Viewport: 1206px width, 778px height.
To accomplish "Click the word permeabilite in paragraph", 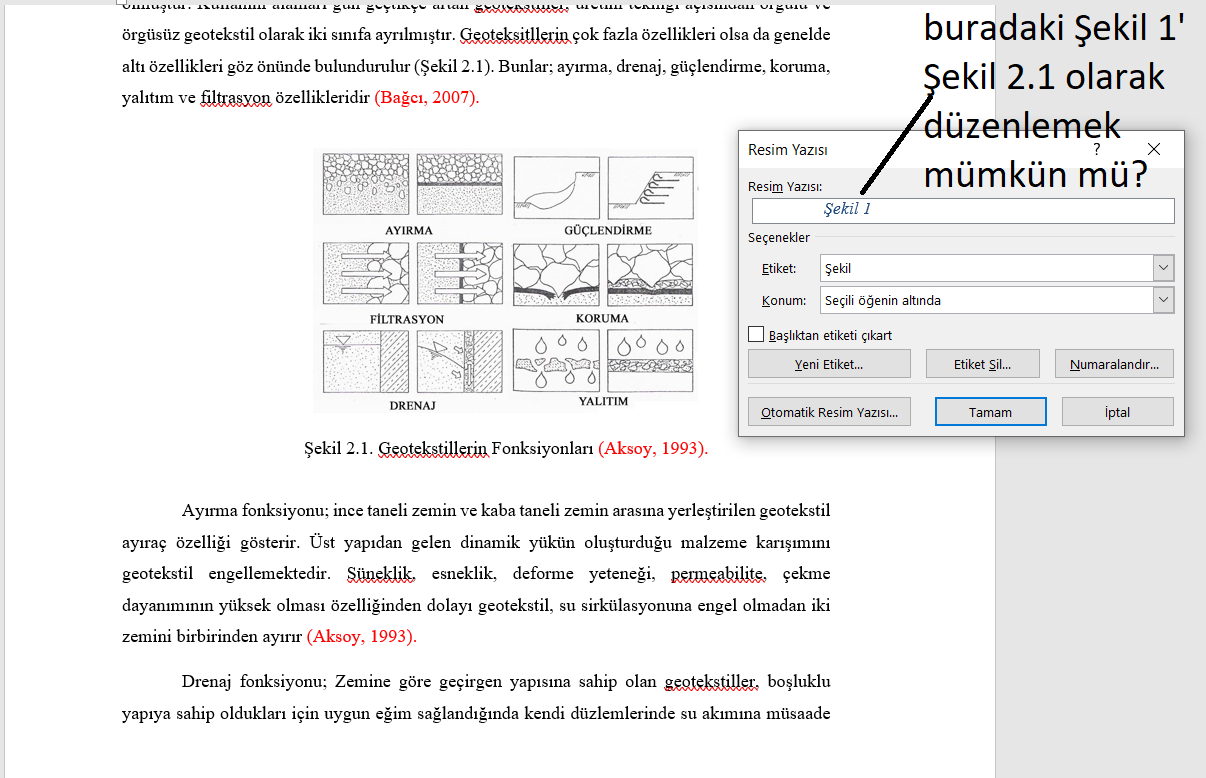I will (718, 574).
